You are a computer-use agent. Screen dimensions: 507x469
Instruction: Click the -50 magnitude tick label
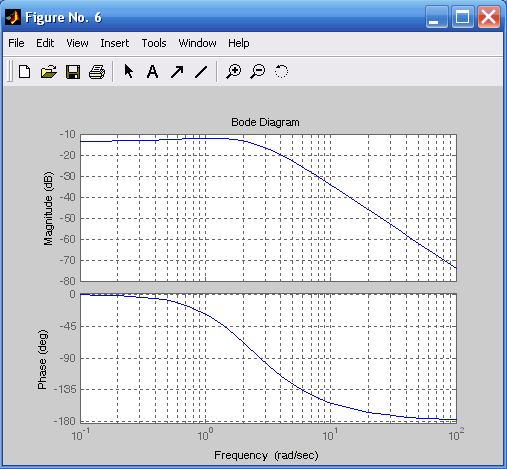(x=68, y=218)
